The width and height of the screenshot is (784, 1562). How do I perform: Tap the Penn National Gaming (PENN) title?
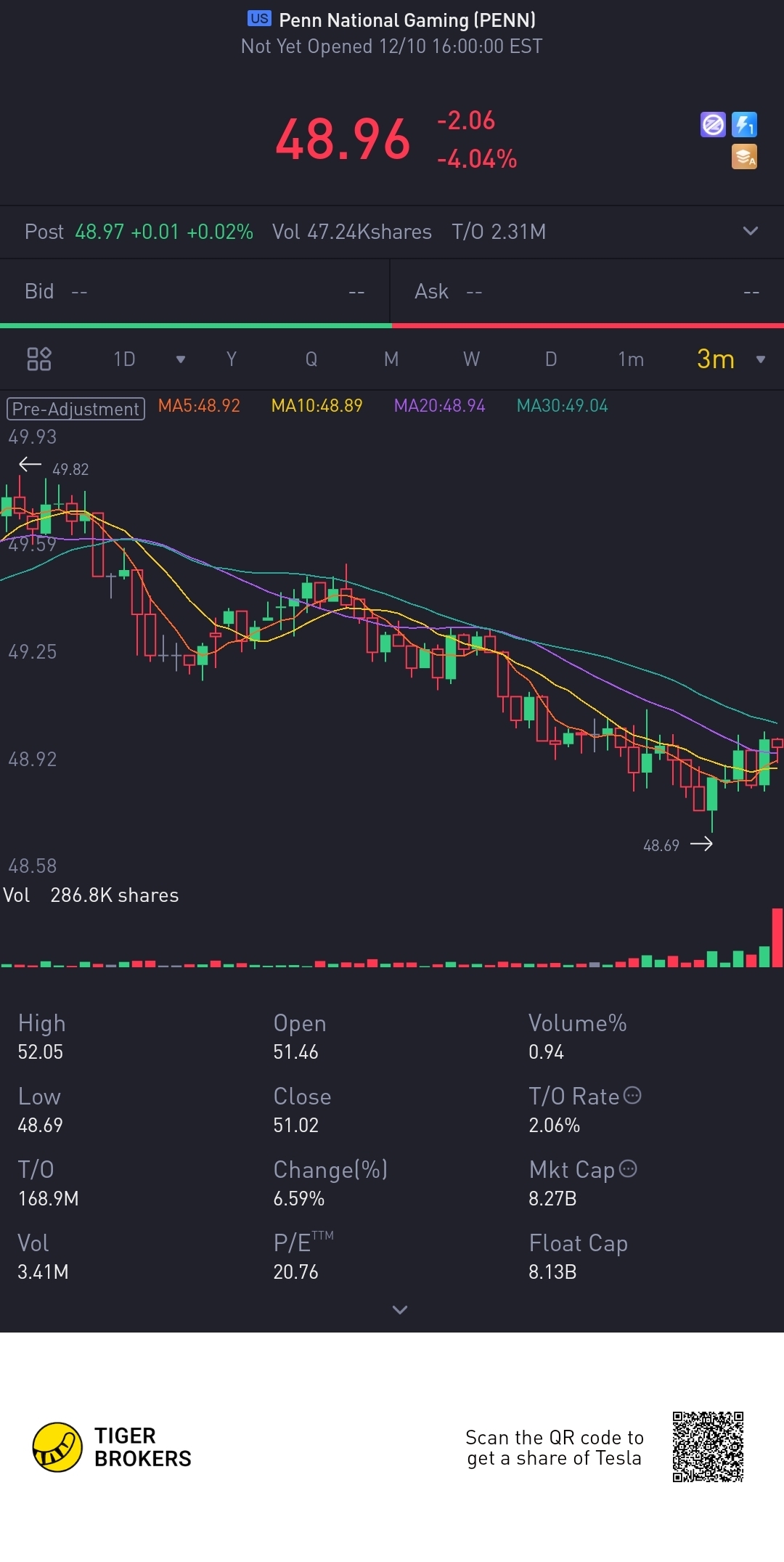[x=407, y=20]
